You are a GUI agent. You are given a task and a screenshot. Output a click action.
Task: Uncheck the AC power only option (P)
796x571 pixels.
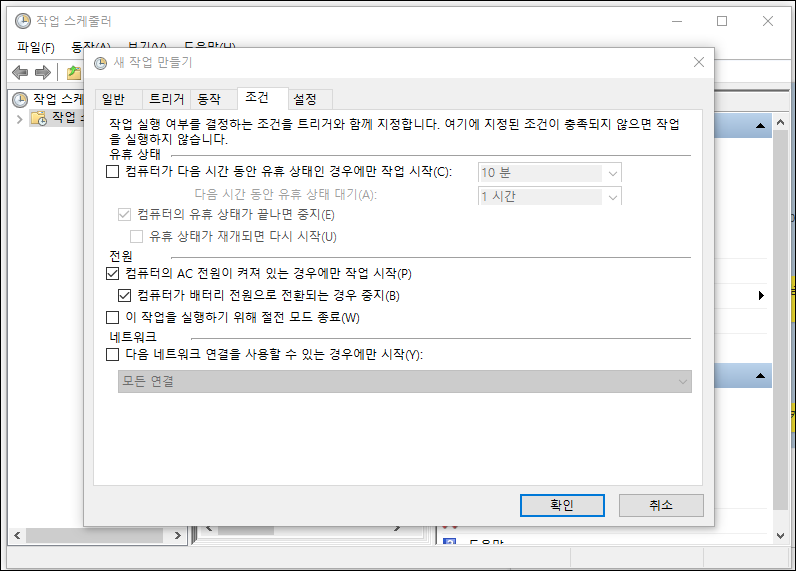112,273
